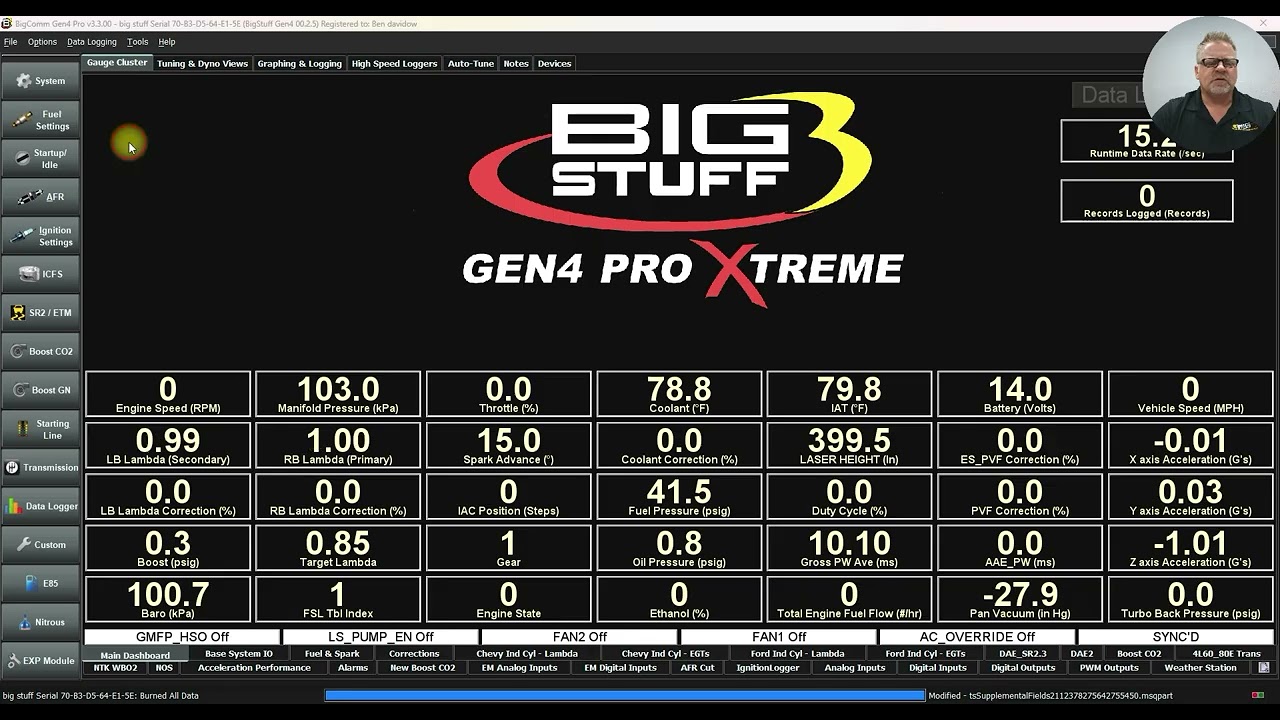This screenshot has height=720, width=1280.
Task: Open the Tools menu
Action: pos(138,42)
